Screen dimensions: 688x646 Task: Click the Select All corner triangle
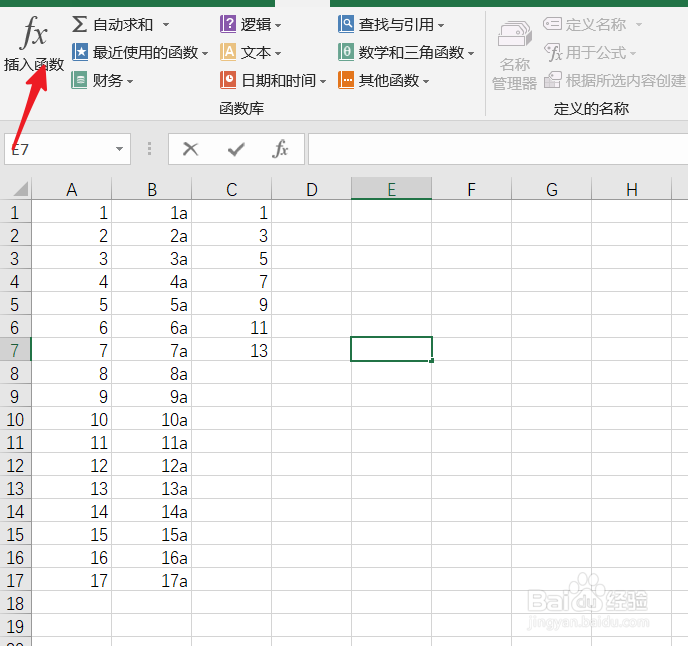(21, 189)
